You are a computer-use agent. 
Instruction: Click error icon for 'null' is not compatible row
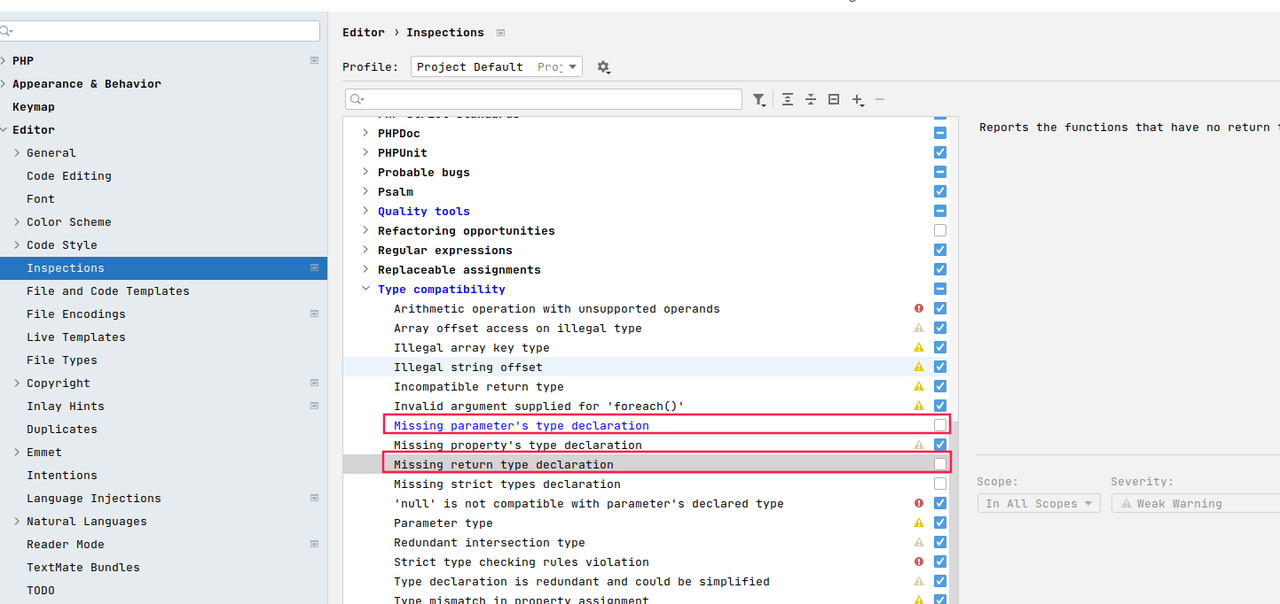point(919,504)
